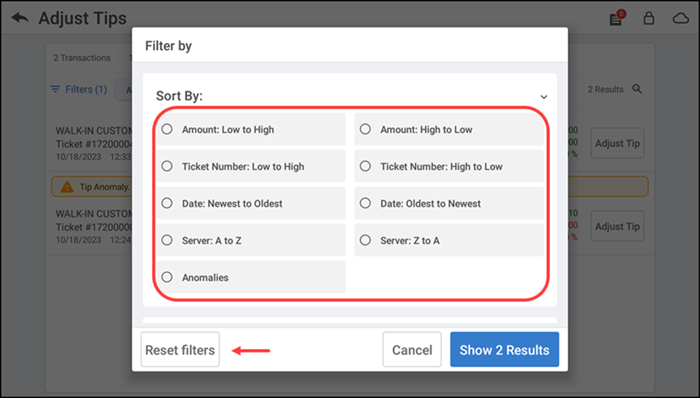700x398 pixels.
Task: Click Show 2 Results button
Action: click(x=504, y=350)
